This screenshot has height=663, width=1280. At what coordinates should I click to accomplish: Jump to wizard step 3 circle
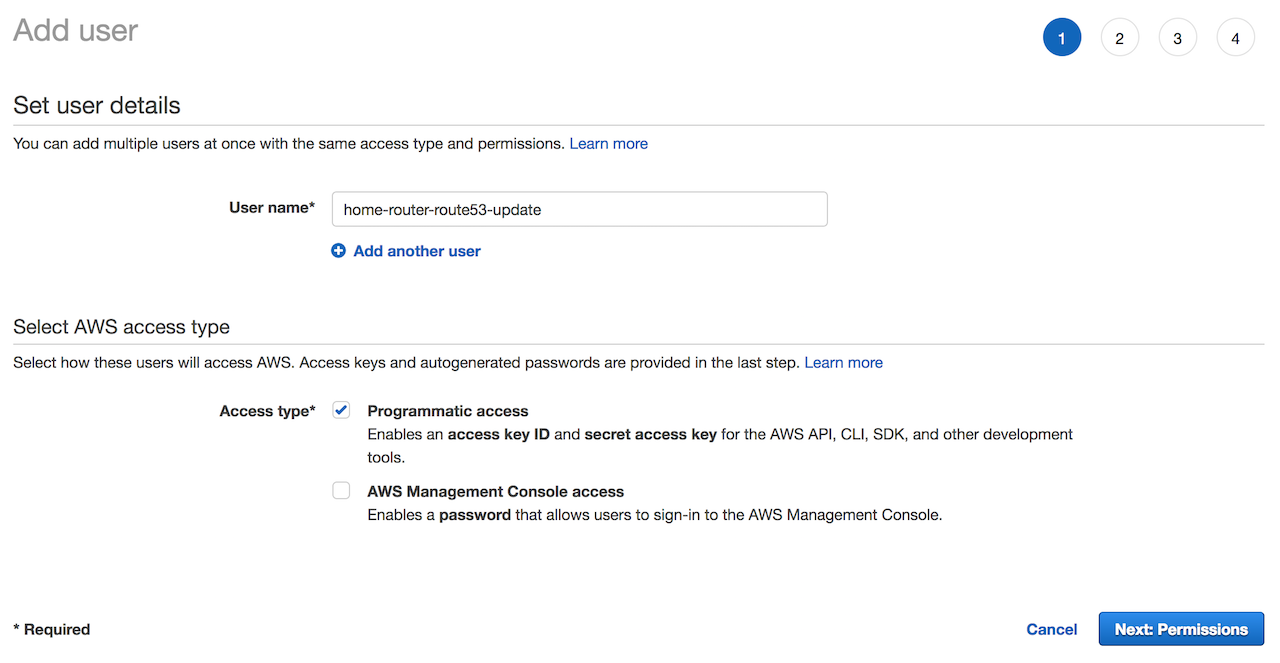1177,38
